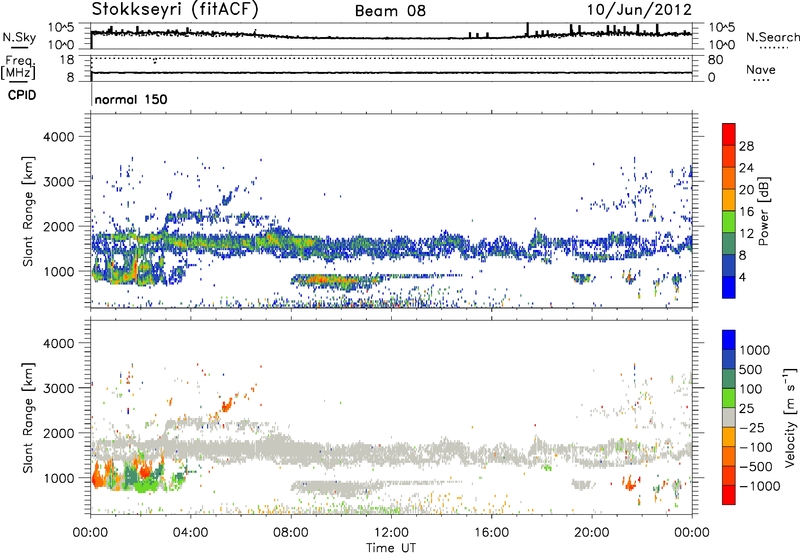Click the -1000 value on Velocity colorbar
Image resolution: width=800 pixels, height=554 pixels.
click(759, 486)
